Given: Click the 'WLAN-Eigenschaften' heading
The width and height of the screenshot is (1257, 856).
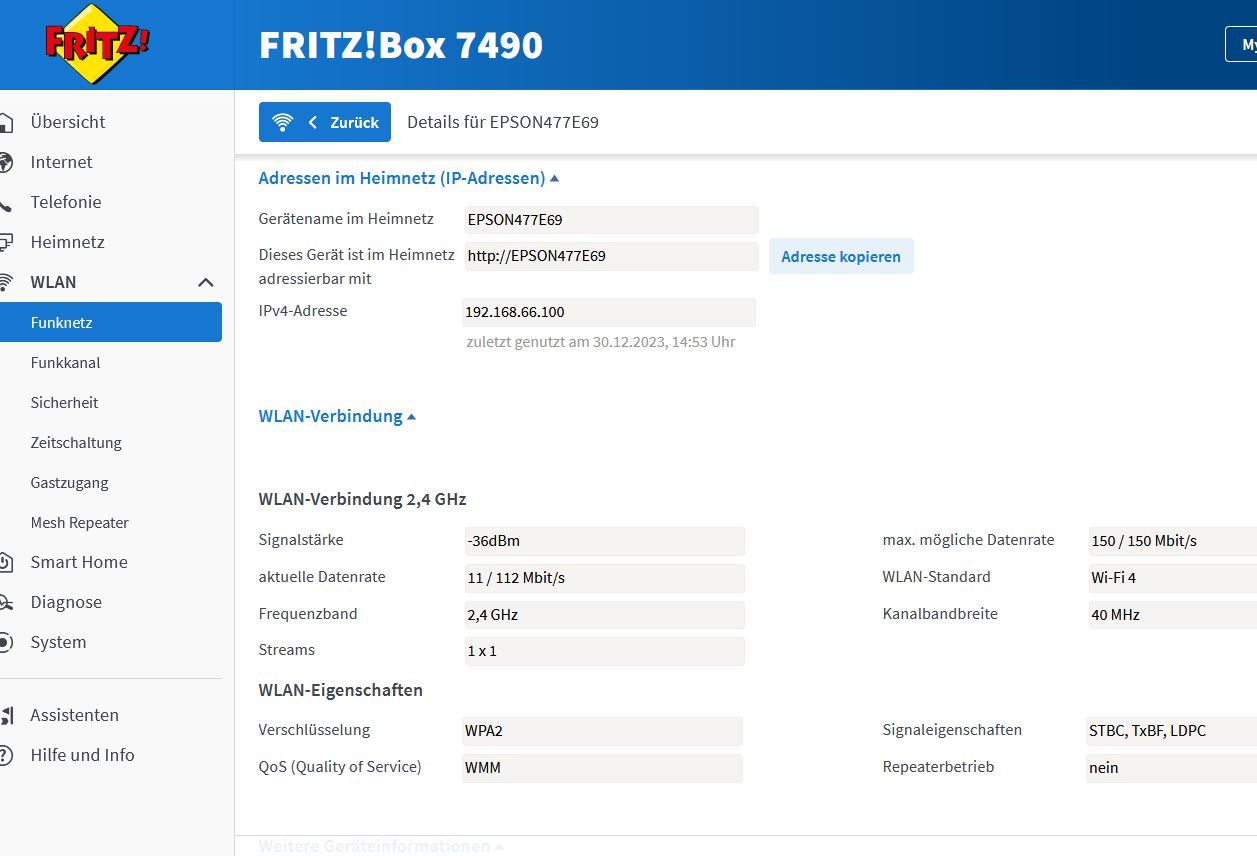Looking at the screenshot, I should (x=340, y=690).
